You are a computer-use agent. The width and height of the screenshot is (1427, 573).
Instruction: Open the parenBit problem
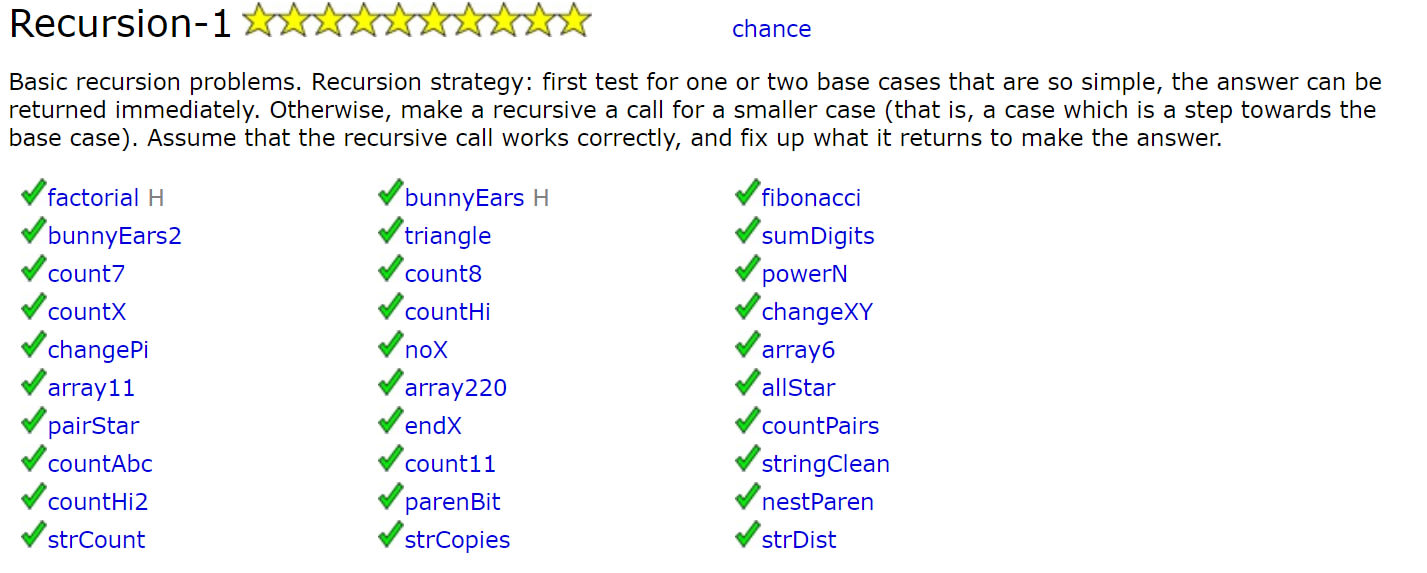pos(452,502)
